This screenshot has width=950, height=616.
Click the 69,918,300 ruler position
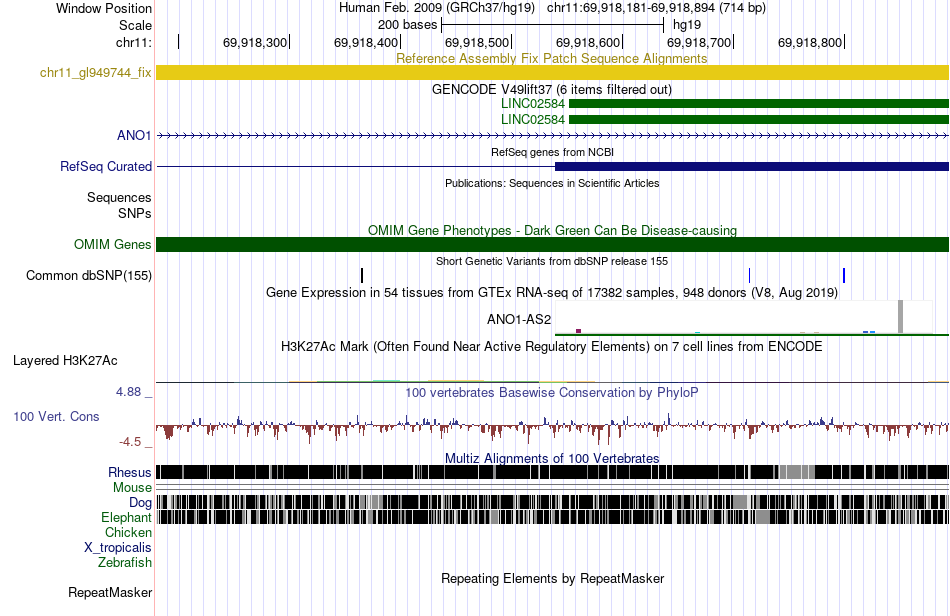(255, 42)
